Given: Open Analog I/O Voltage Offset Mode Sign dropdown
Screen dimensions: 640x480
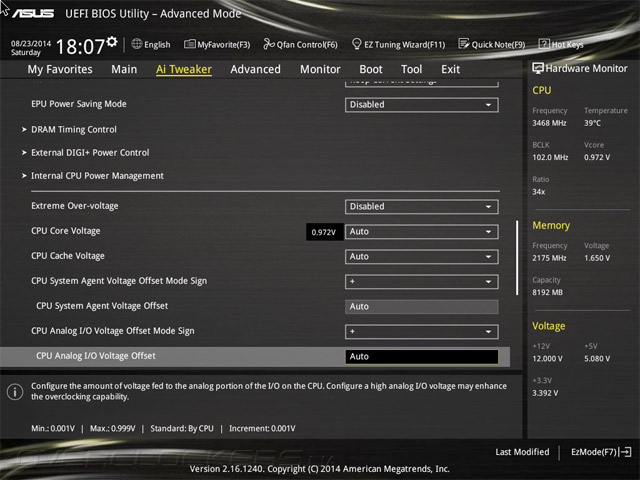Looking at the screenshot, I should tap(422, 331).
